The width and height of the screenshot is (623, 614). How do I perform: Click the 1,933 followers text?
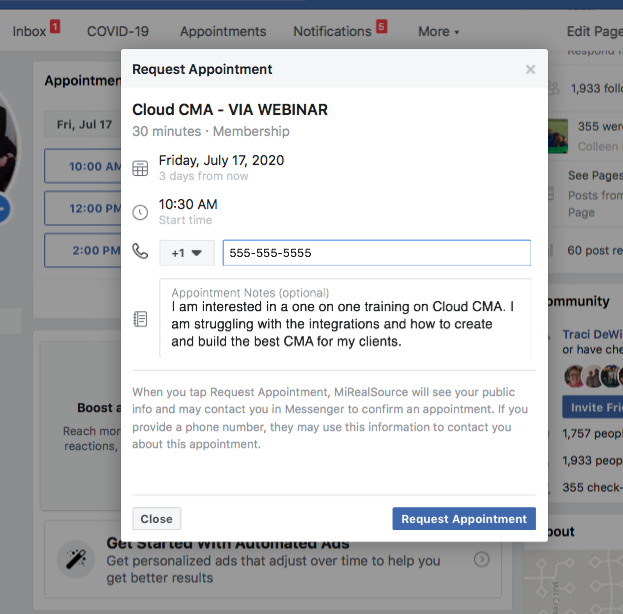(x=597, y=88)
